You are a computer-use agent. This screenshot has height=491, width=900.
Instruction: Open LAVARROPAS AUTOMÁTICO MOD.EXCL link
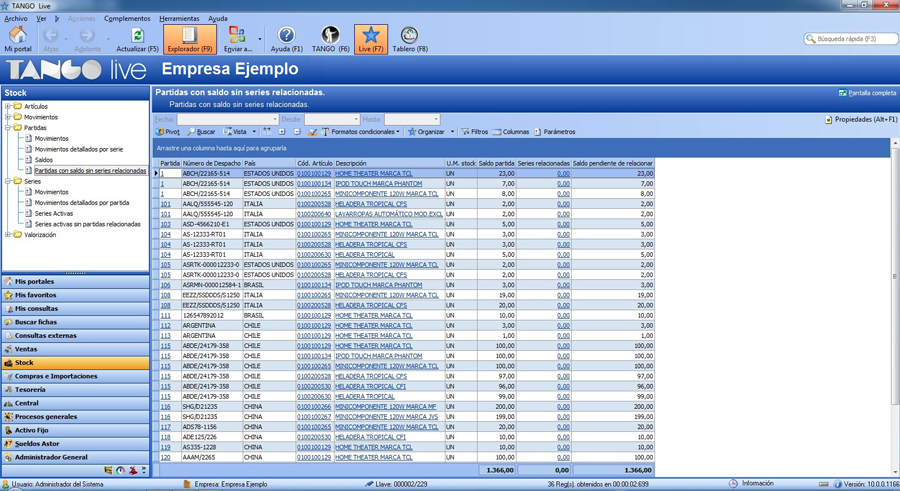[x=389, y=214]
